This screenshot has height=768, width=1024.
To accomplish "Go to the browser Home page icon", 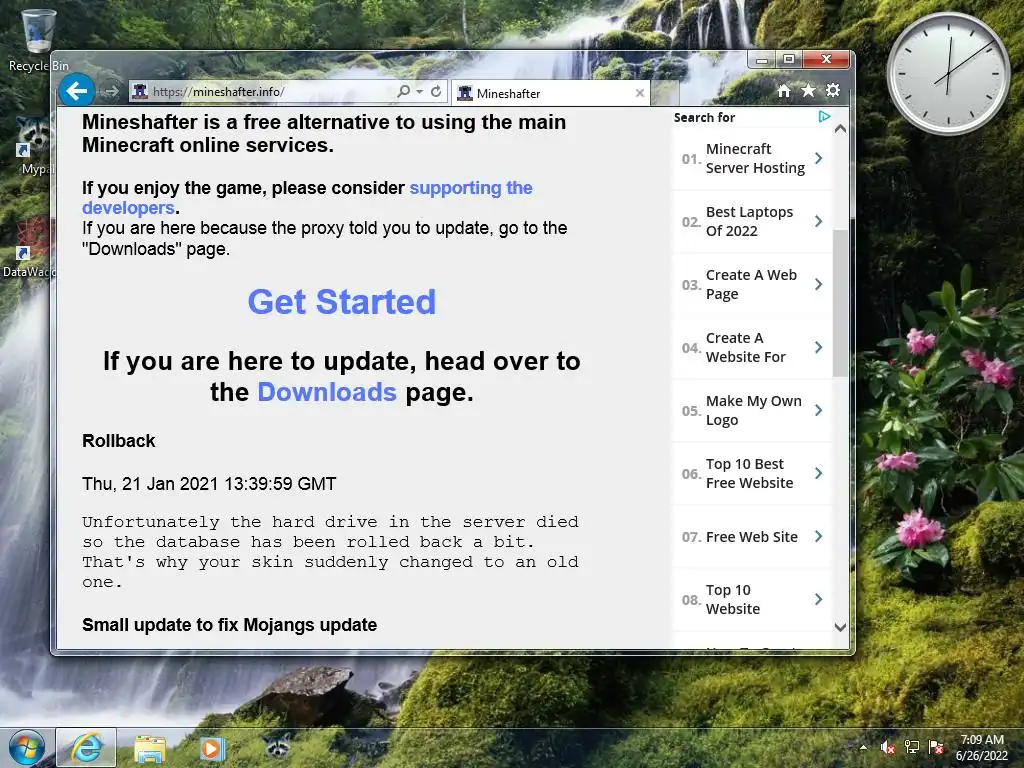I will pyautogui.click(x=784, y=91).
